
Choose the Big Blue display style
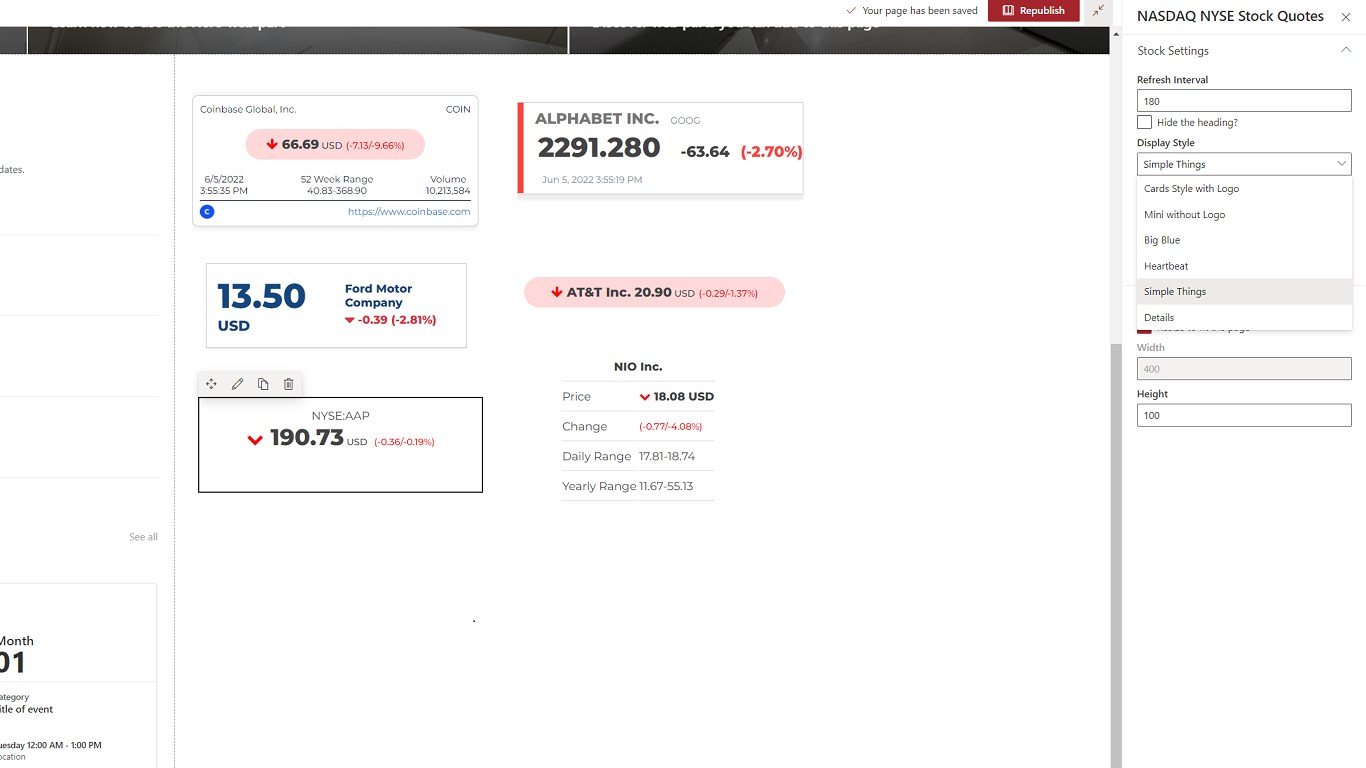[x=1244, y=240]
